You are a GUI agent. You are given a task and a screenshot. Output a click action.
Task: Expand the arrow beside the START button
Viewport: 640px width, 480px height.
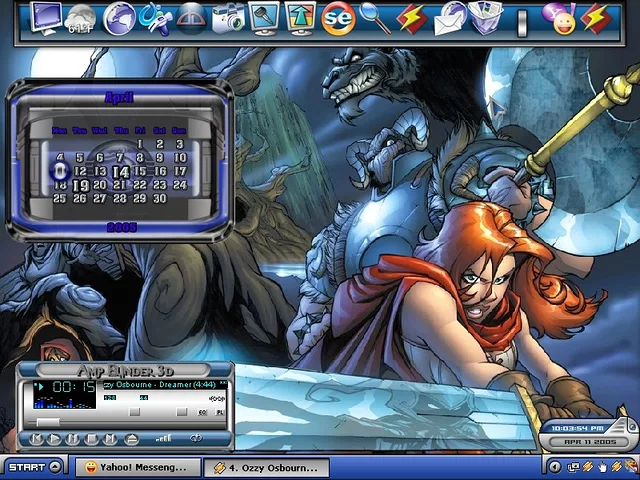coord(55,467)
